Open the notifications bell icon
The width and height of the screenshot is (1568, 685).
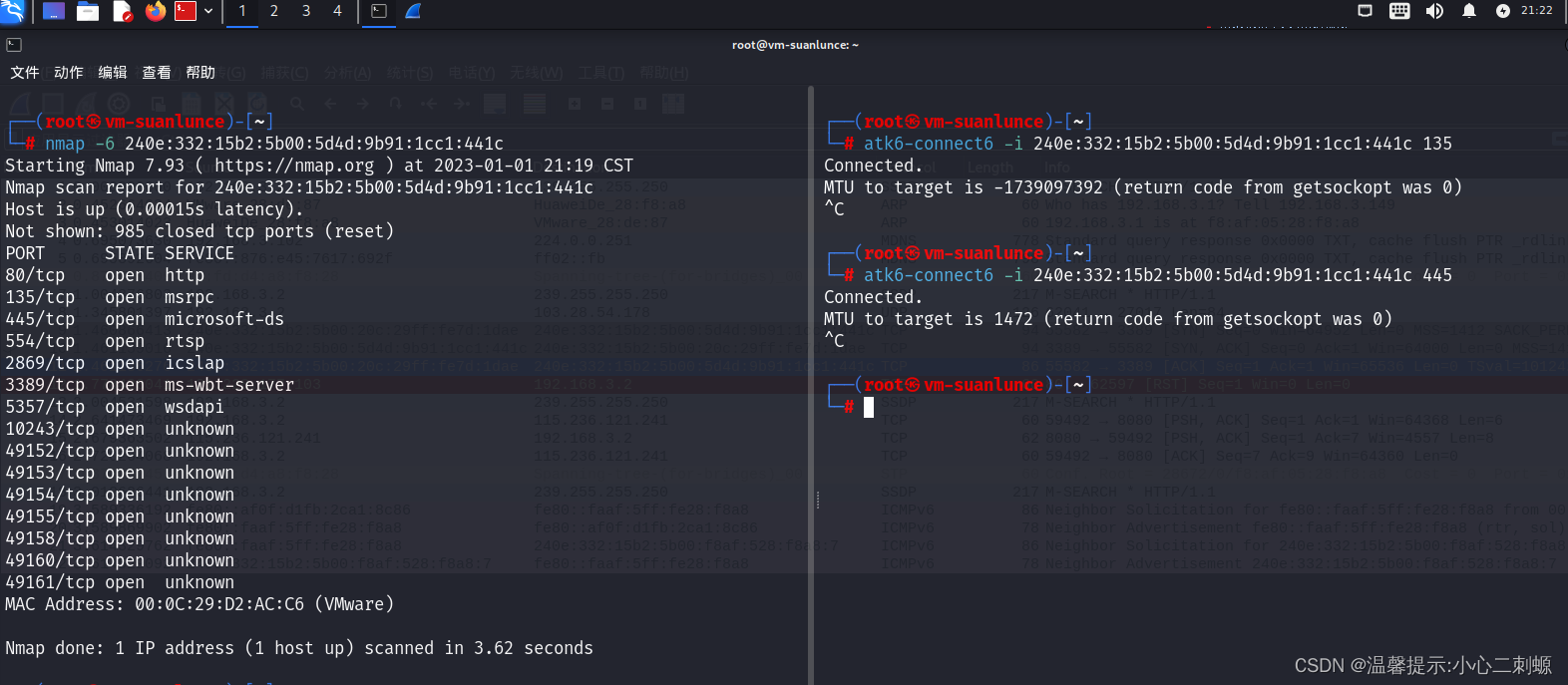click(x=1468, y=11)
